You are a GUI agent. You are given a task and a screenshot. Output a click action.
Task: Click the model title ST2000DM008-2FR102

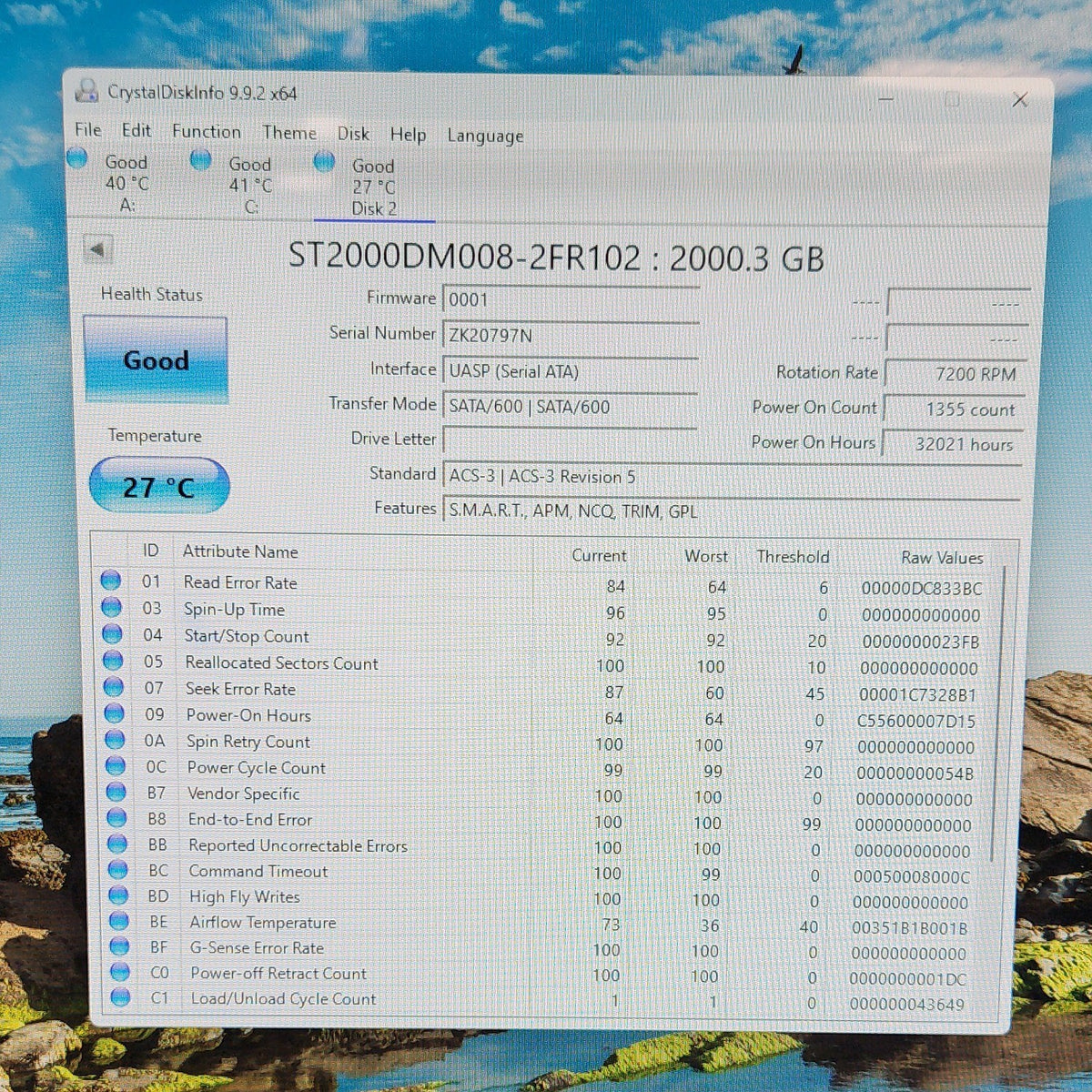tap(465, 257)
